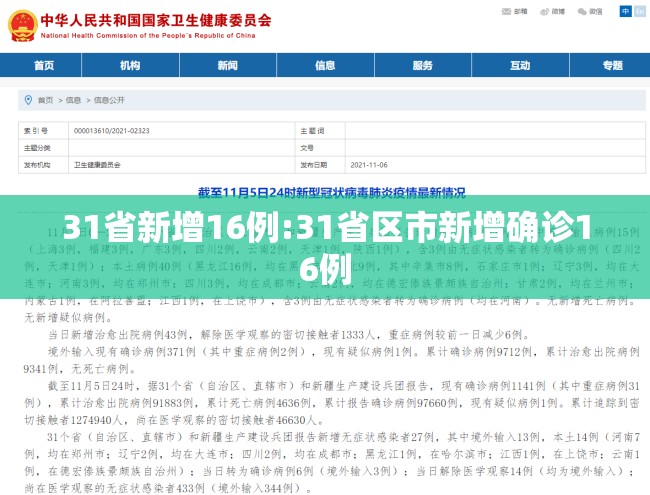Click the paragraph starting 当日新增治愈出院病例43例
Screen dimensions: 650x495
pyautogui.click(x=288, y=335)
